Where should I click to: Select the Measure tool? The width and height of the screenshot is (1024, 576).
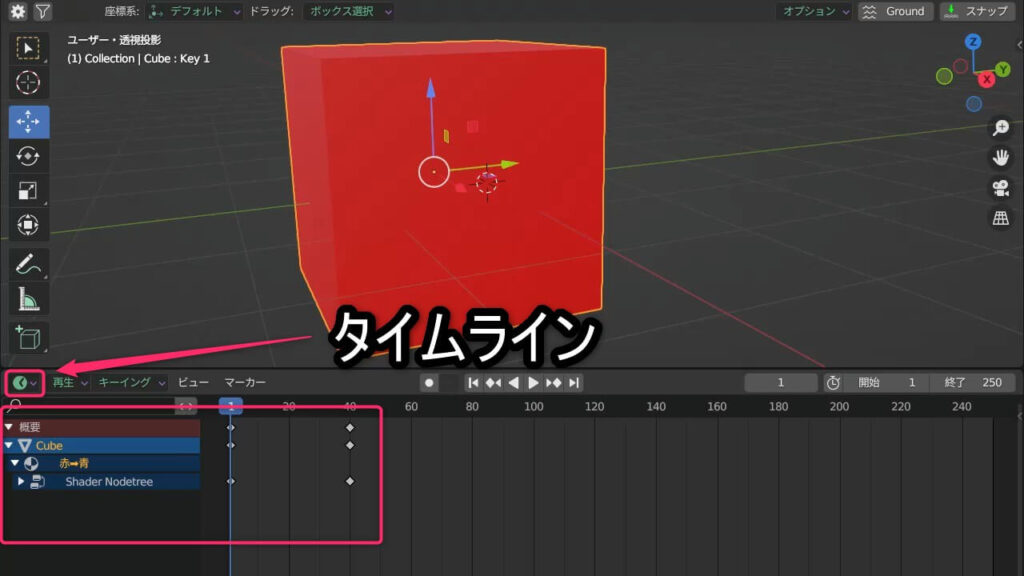[x=28, y=299]
